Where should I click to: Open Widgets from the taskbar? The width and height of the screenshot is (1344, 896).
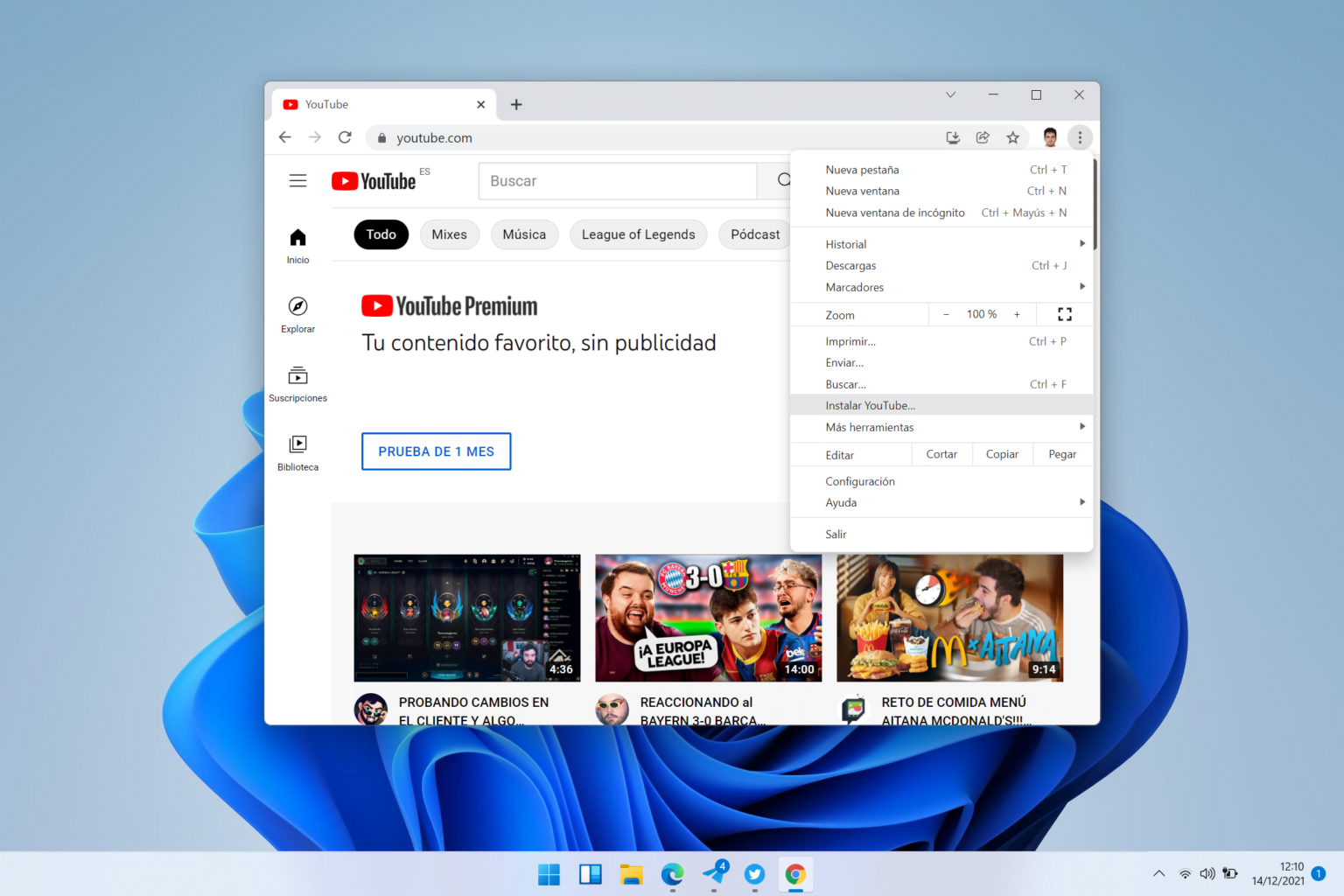pos(591,874)
